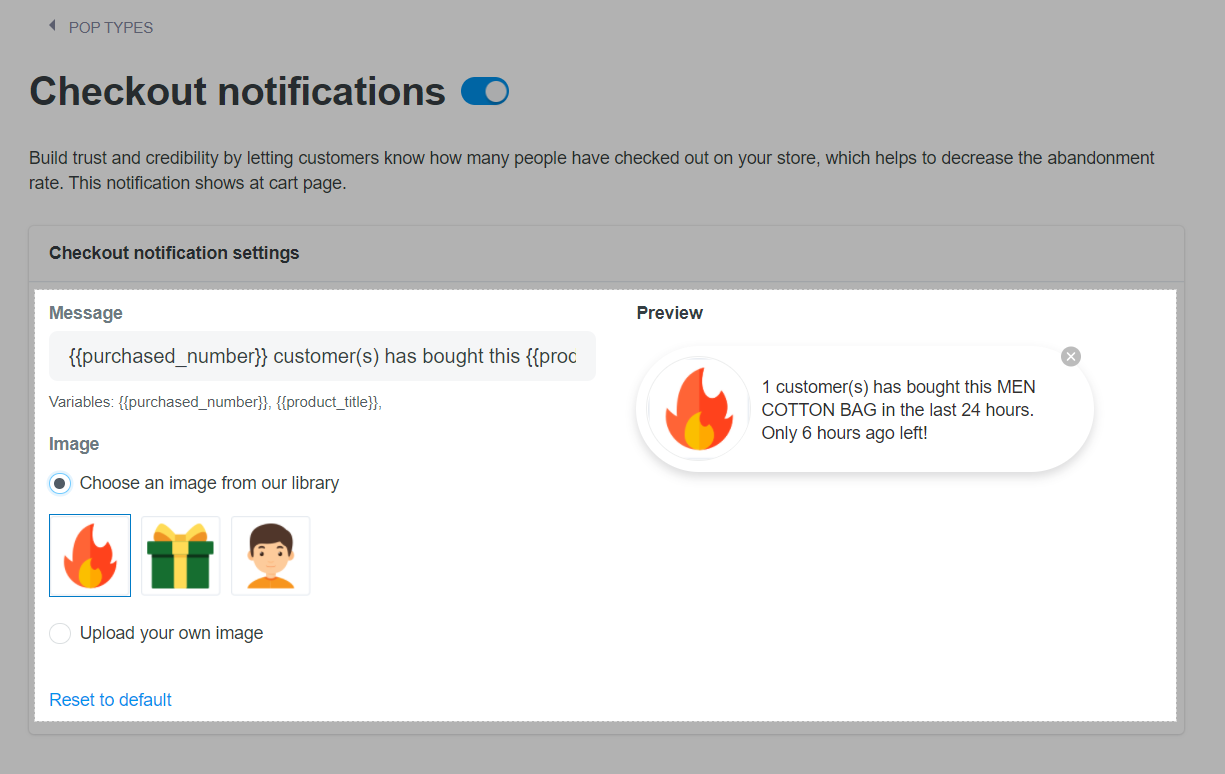Viewport: 1225px width, 774px height.
Task: Select the person avatar library image
Action: 271,555
